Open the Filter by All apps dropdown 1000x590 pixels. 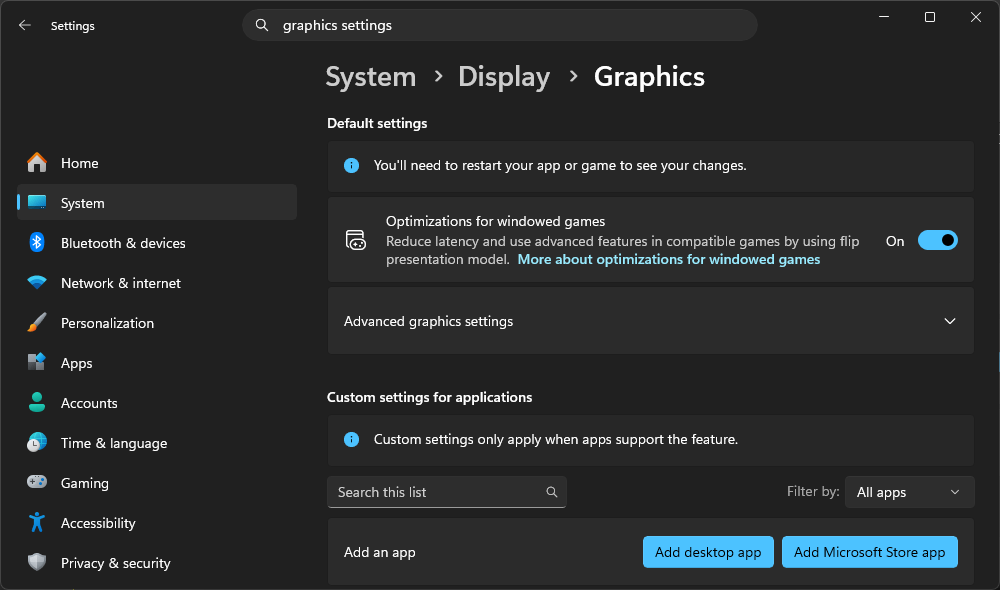tap(909, 492)
